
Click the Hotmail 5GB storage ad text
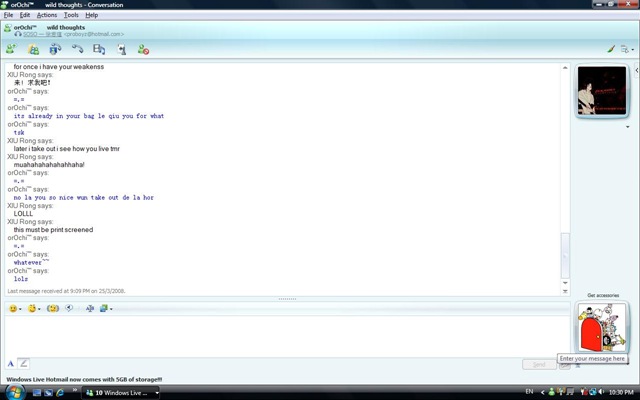click(x=84, y=380)
